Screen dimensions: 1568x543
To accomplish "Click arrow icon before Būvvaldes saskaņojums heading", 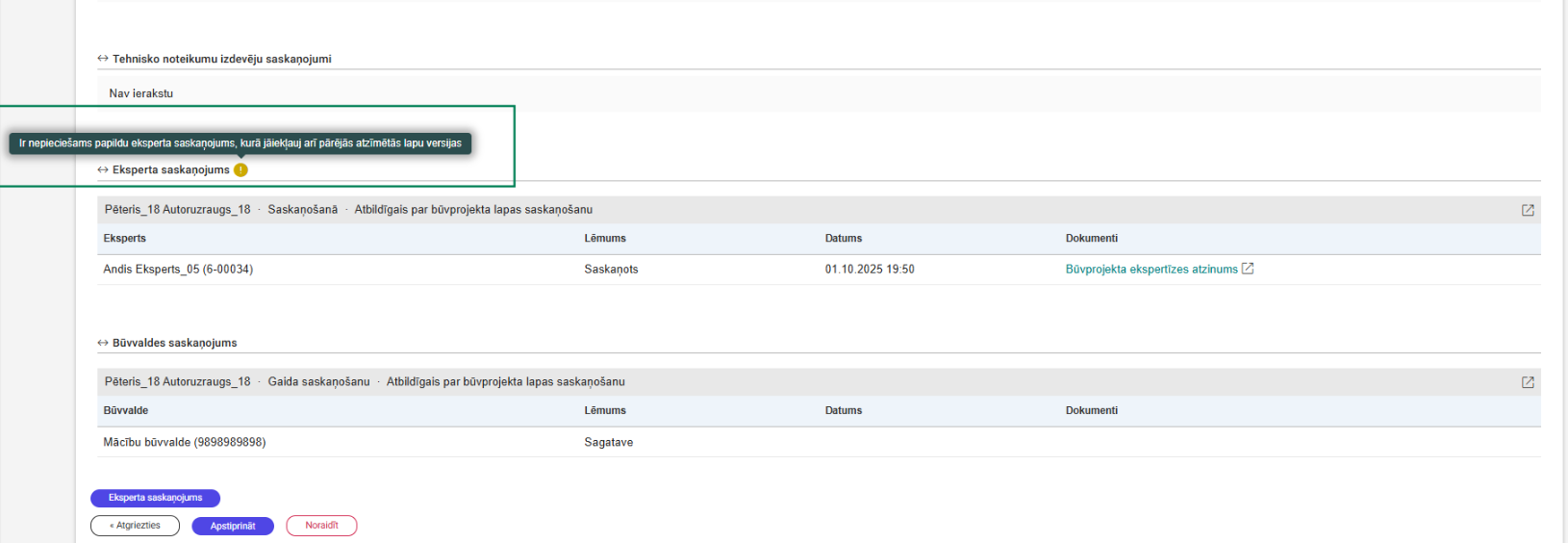I will click(x=103, y=343).
